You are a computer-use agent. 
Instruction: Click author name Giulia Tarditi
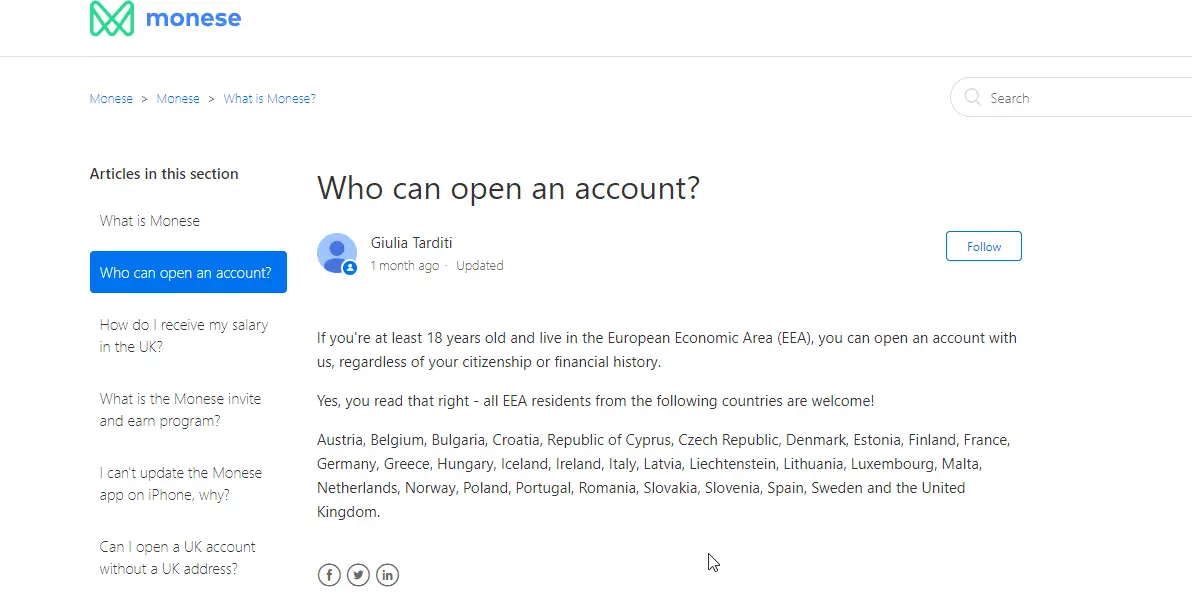pyautogui.click(x=412, y=243)
